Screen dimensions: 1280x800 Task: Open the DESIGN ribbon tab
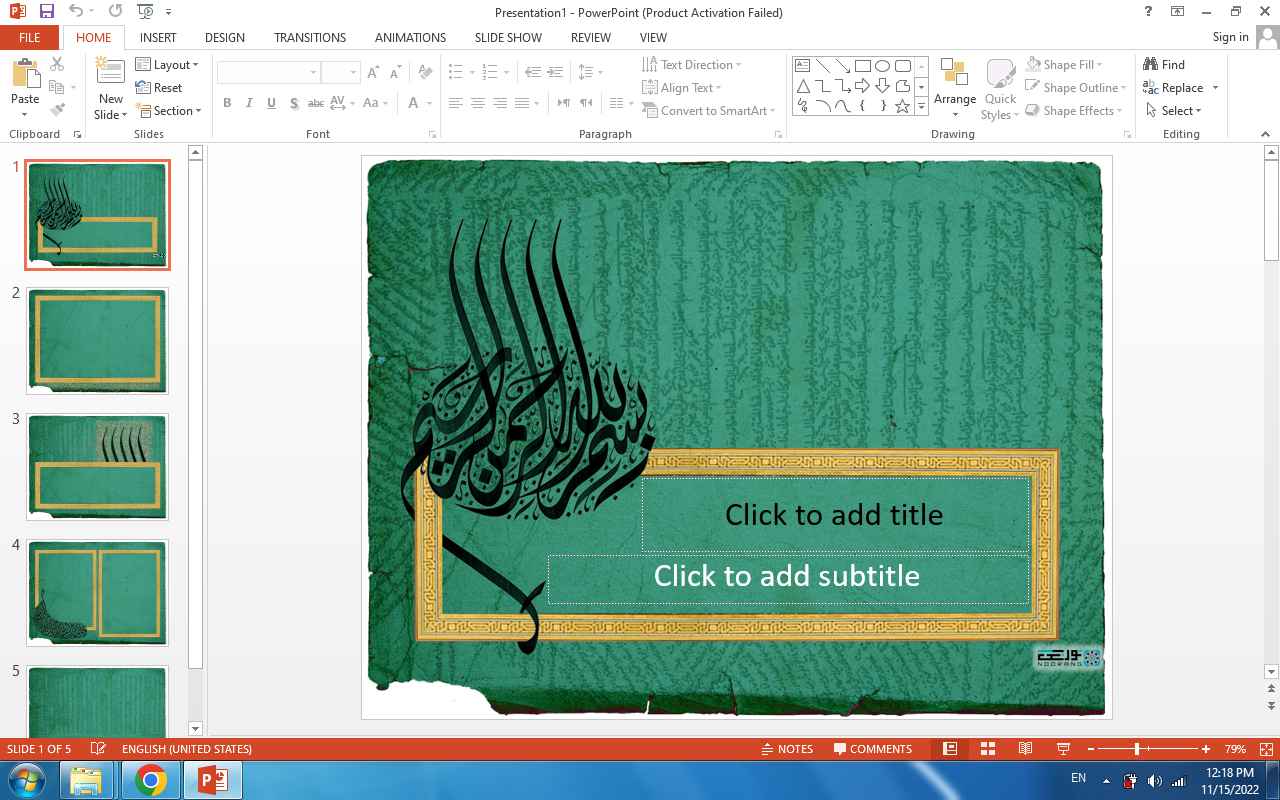224,37
